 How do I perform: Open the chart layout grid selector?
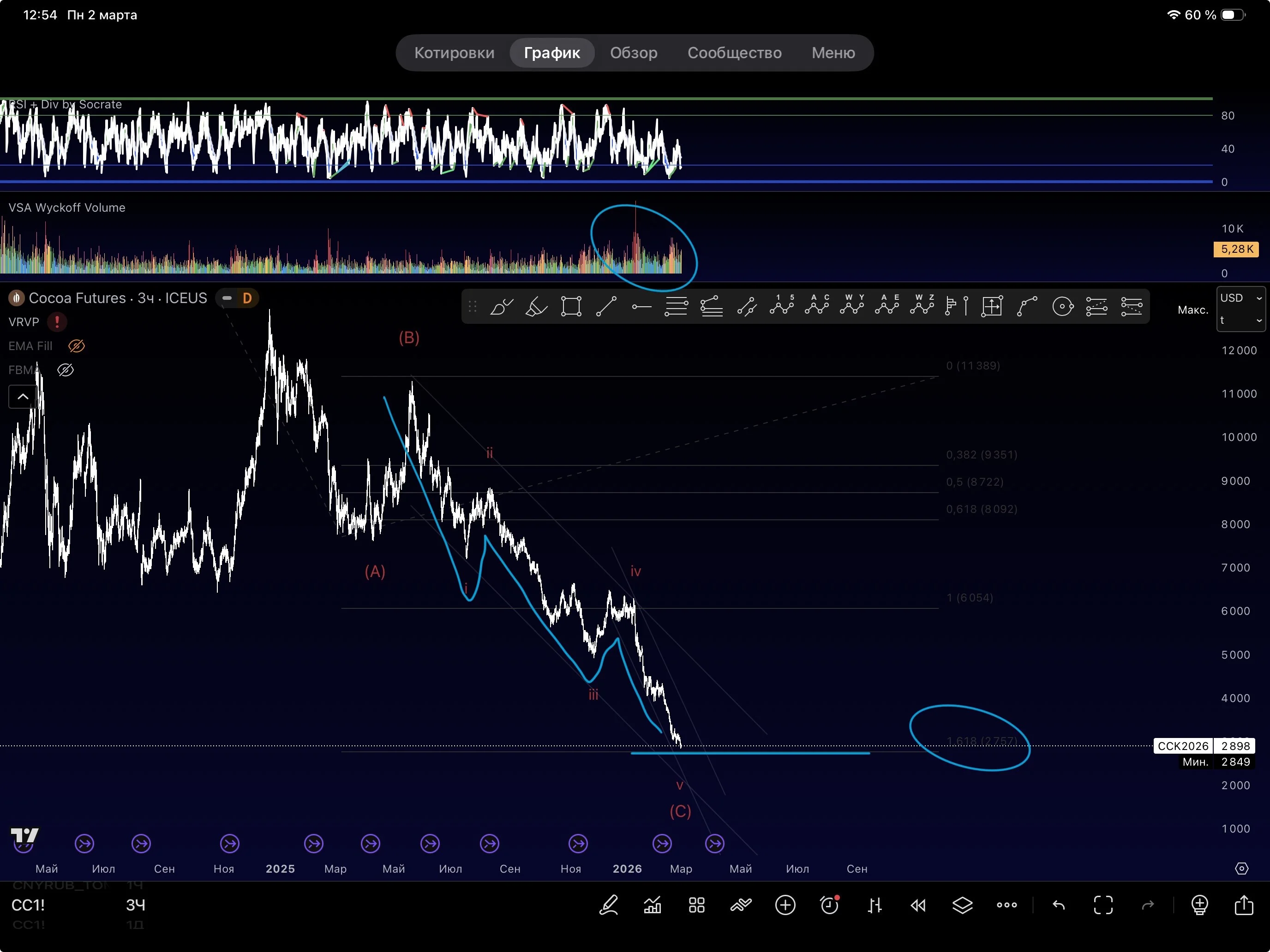[x=696, y=905]
